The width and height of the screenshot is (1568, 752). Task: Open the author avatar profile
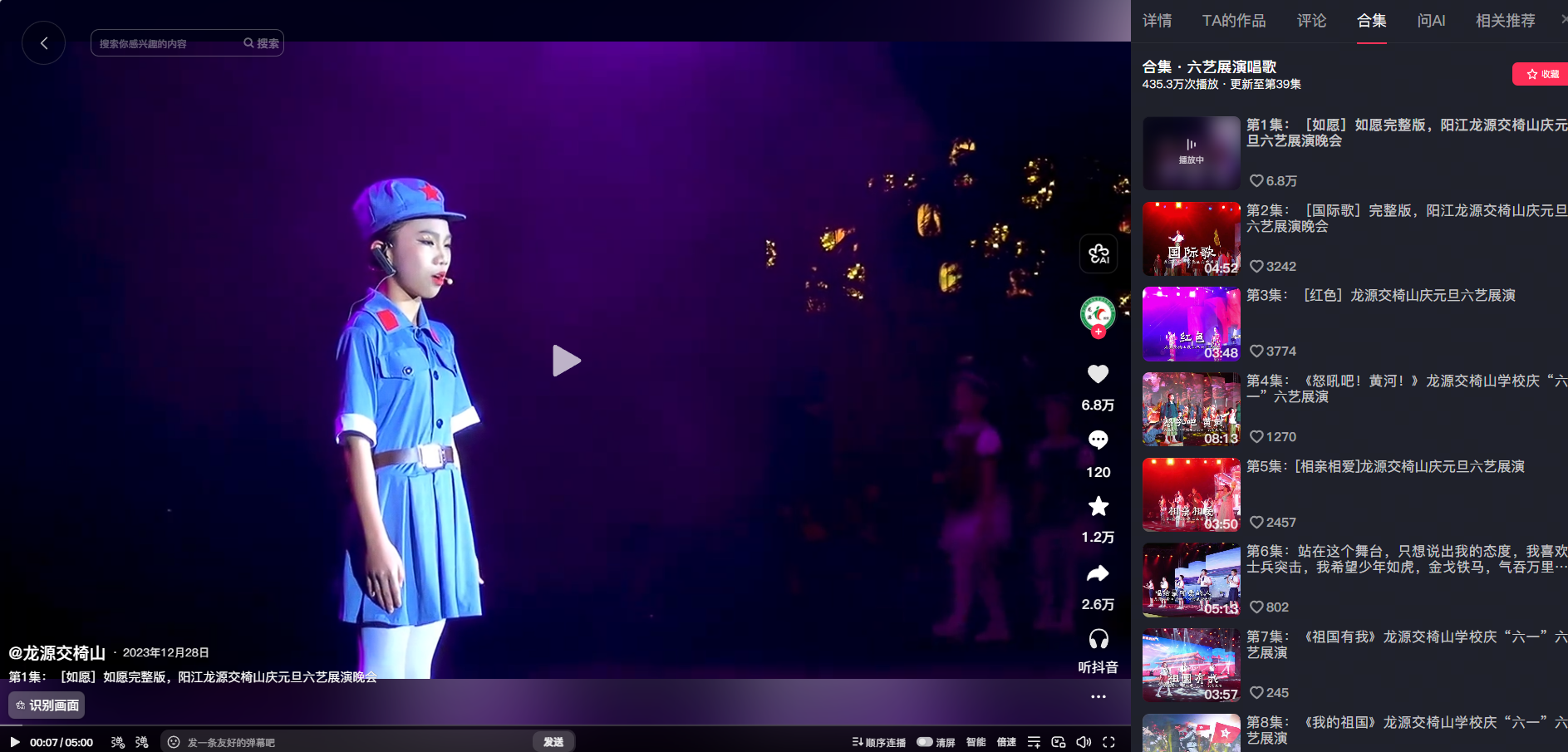1098,313
